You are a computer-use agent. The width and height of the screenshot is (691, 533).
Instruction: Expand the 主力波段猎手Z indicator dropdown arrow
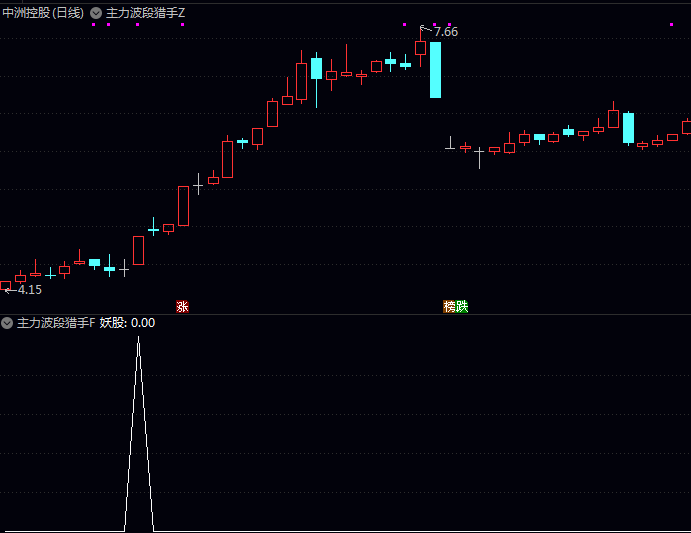[96, 13]
